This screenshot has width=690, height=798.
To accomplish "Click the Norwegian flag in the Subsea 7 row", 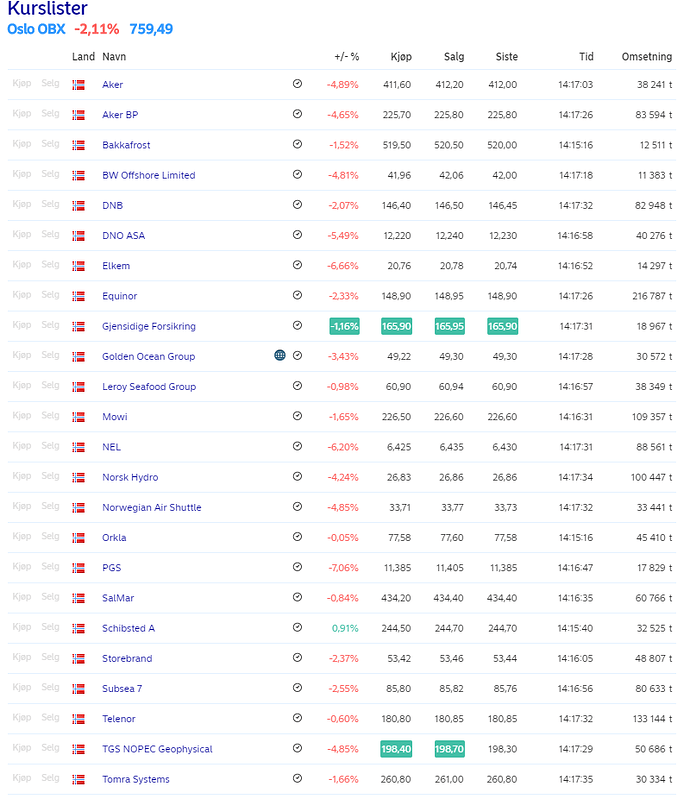I will [78, 689].
